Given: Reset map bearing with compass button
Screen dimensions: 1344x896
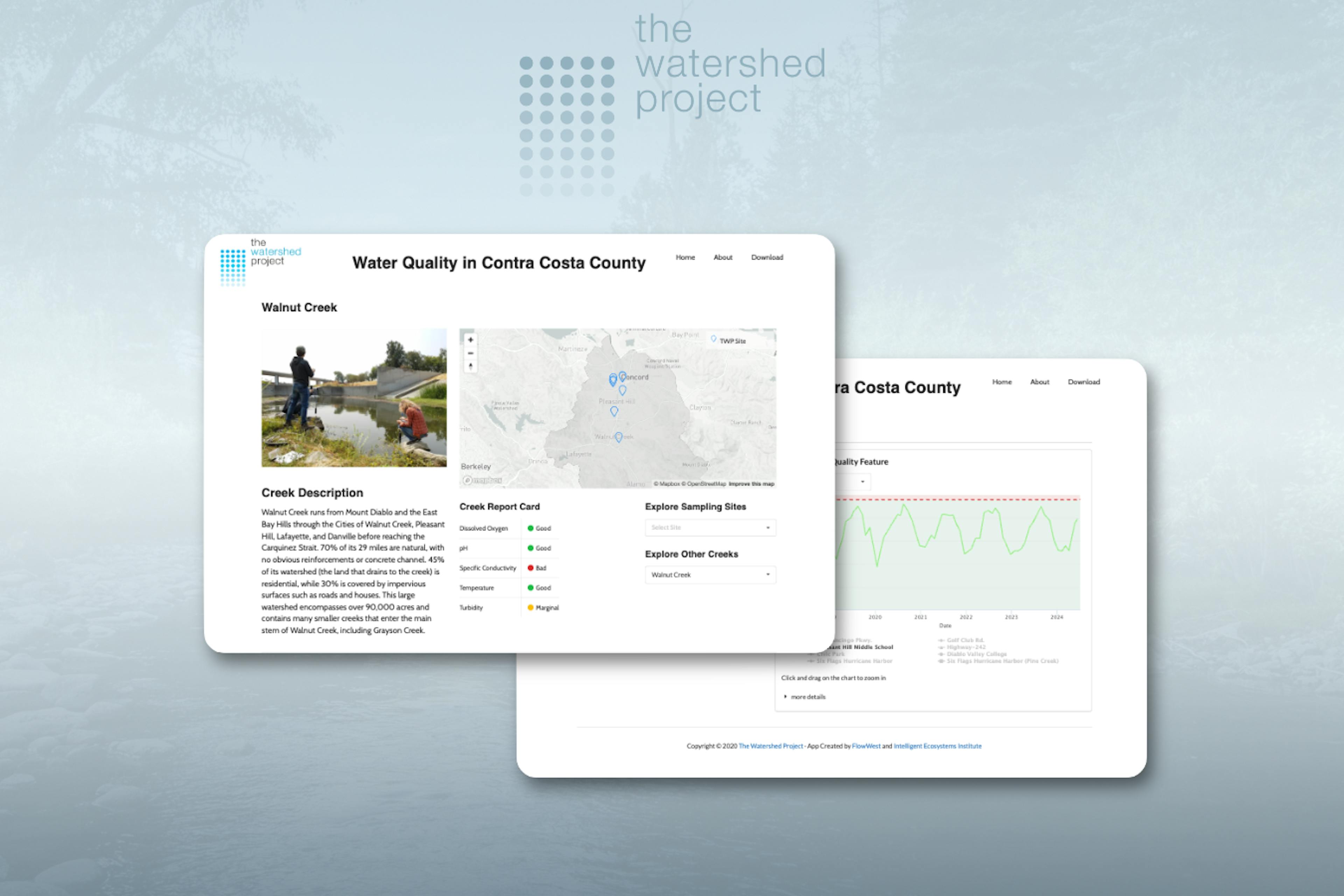Looking at the screenshot, I should [470, 366].
